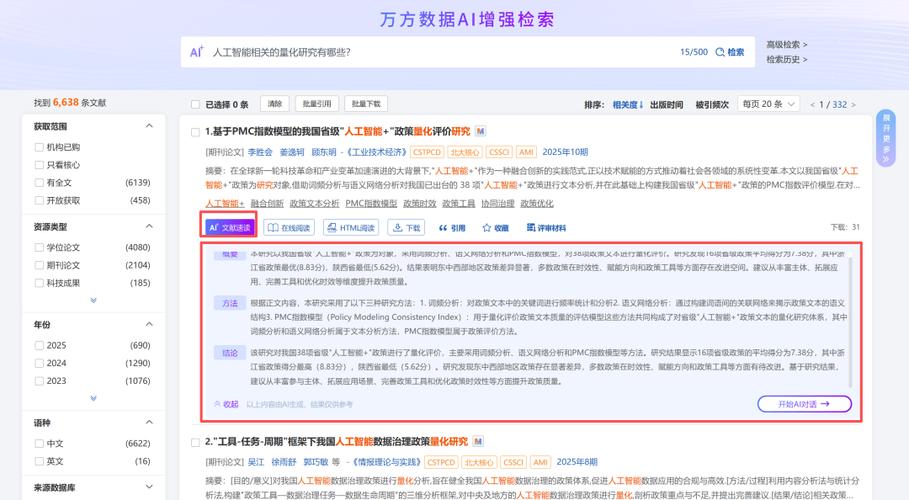This screenshot has height=500, width=909.
Task: Expand the 来源数据库 filter section
Action: pos(149,487)
